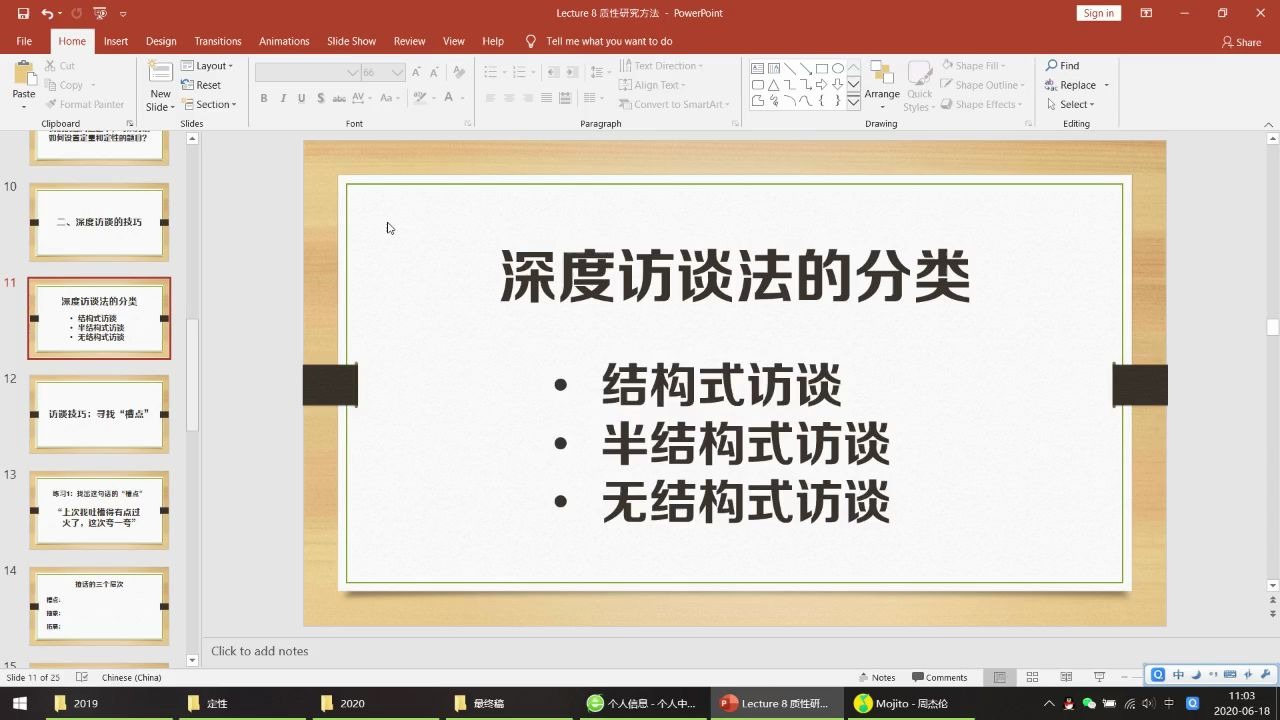Image resolution: width=1280 pixels, height=720 pixels.
Task: Collapse the ribbon chevron
Action: click(1270, 124)
